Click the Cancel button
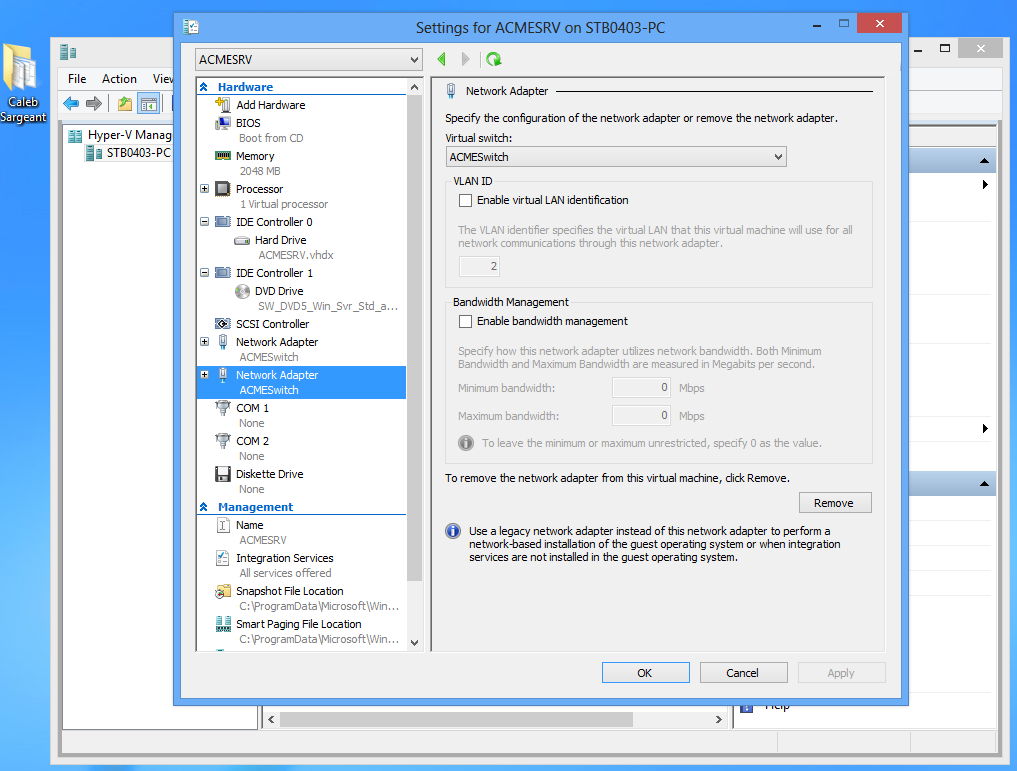1017x771 pixels. click(743, 673)
